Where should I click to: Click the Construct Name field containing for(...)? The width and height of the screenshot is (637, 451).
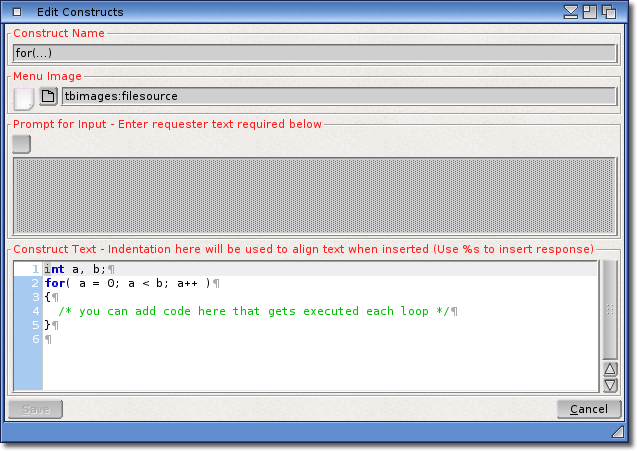tap(314, 53)
